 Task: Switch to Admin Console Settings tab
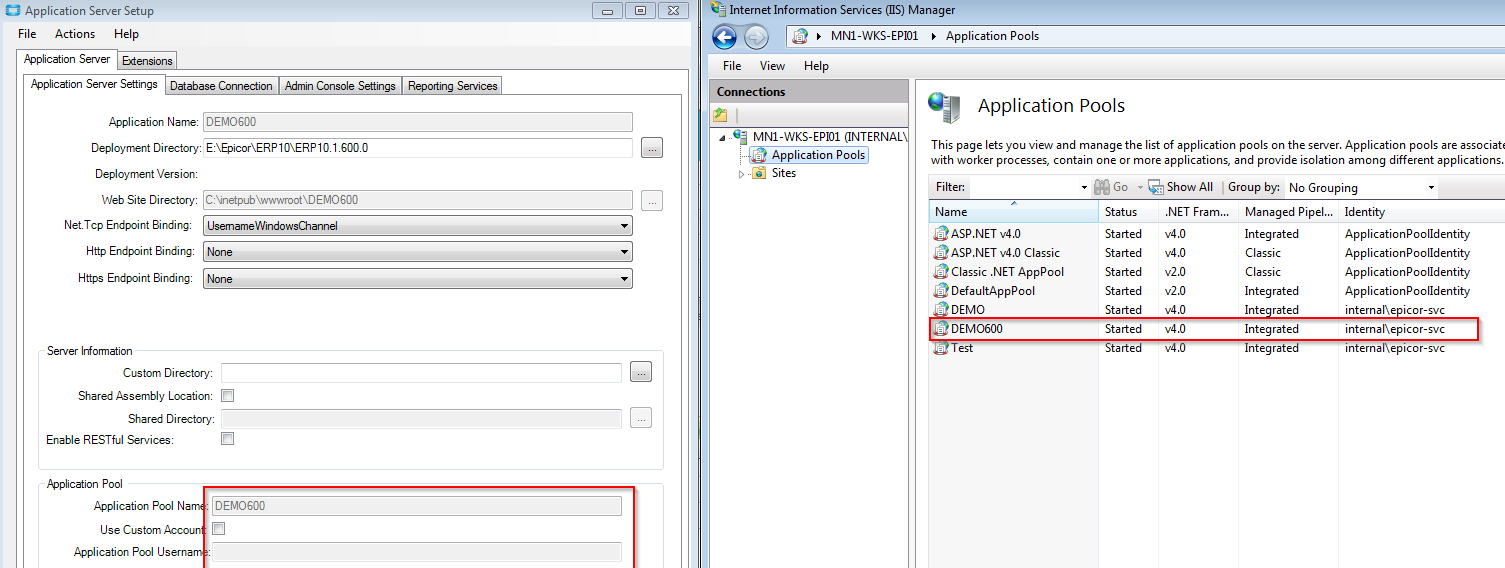340,86
